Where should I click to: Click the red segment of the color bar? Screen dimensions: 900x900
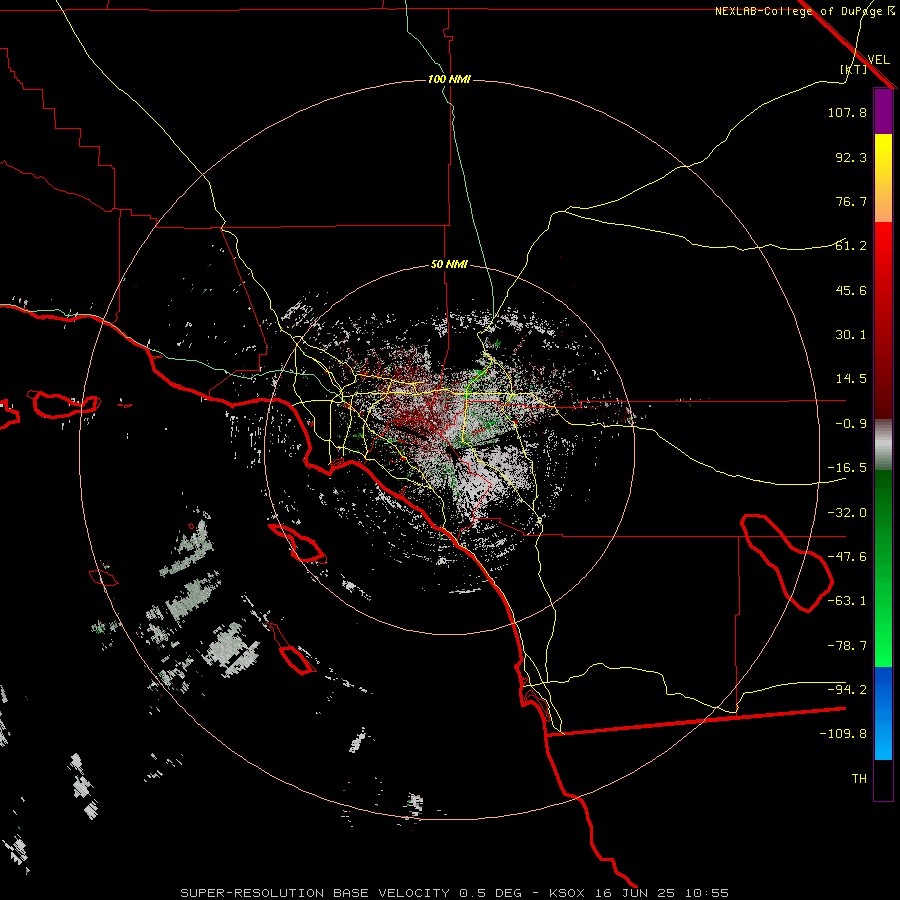coord(883,320)
